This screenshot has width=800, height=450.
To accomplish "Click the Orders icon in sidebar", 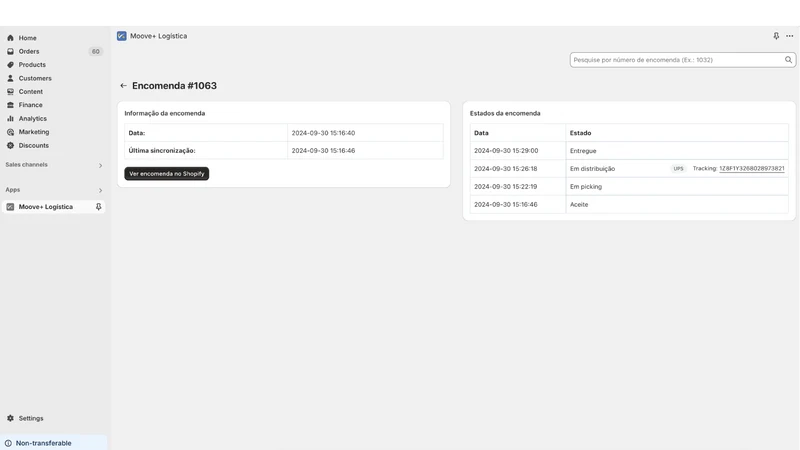I will [x=10, y=51].
